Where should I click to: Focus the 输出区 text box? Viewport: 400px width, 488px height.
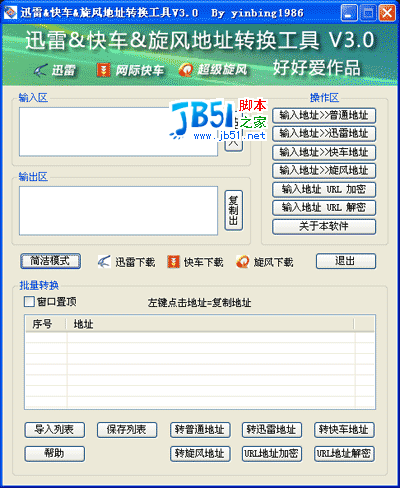[x=118, y=211]
